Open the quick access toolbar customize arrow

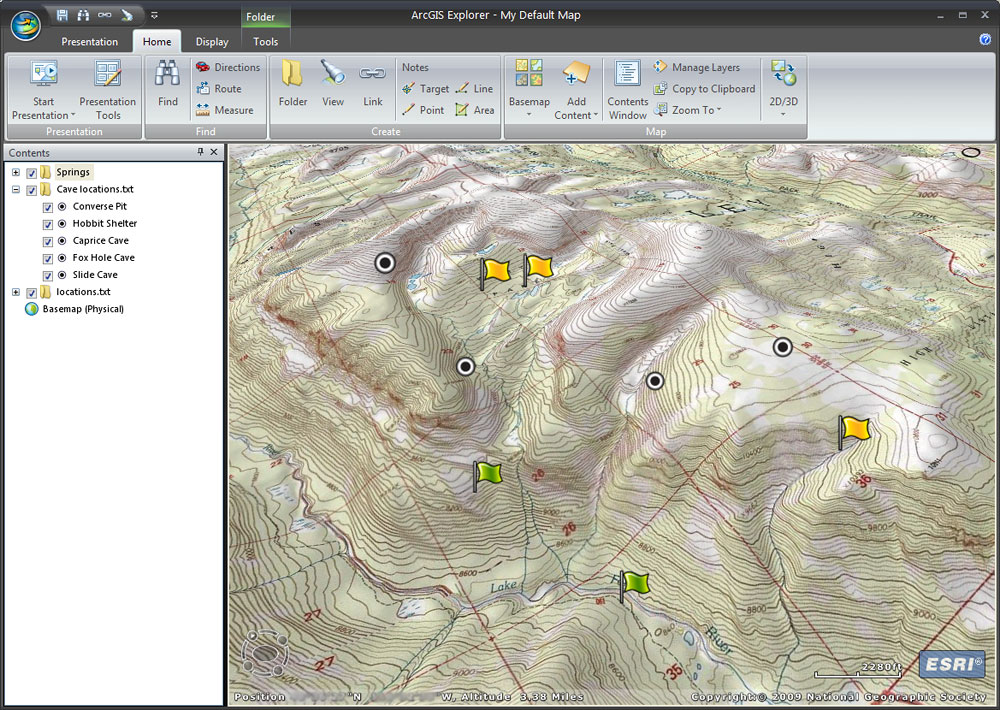pyautogui.click(x=154, y=15)
